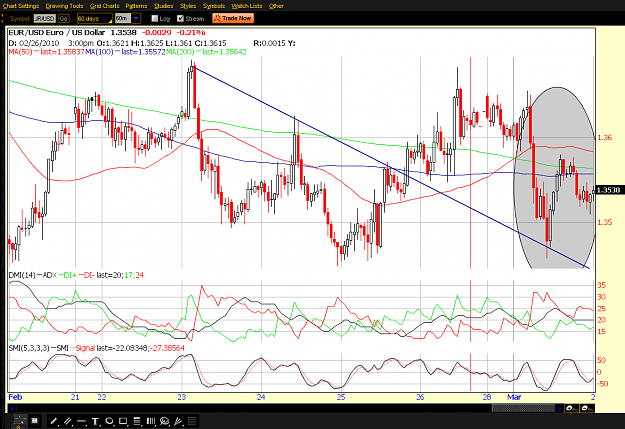Select the horizontal retracement lines tool
Screen dimensions: 625x429
coord(137,421)
